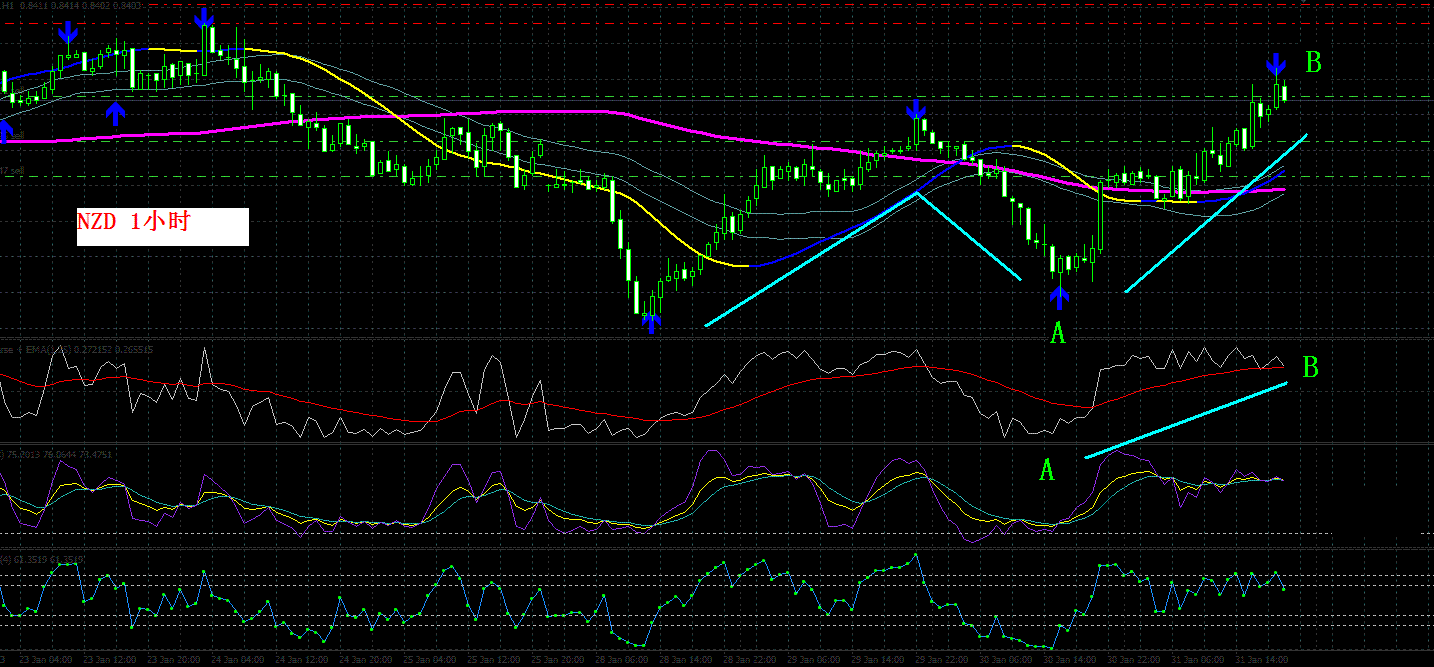Click the '29 Jan 22:00' time axis label

(x=942, y=659)
